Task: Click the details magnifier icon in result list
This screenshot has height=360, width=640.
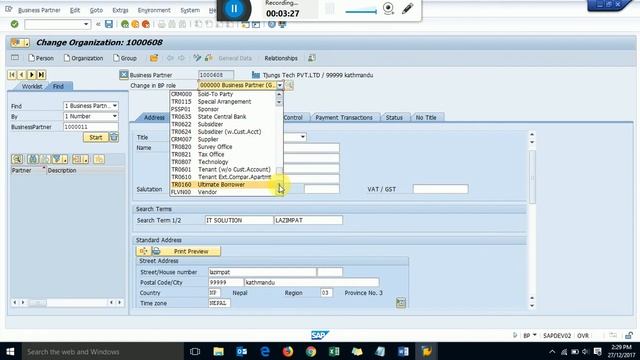Action: (x=17, y=159)
